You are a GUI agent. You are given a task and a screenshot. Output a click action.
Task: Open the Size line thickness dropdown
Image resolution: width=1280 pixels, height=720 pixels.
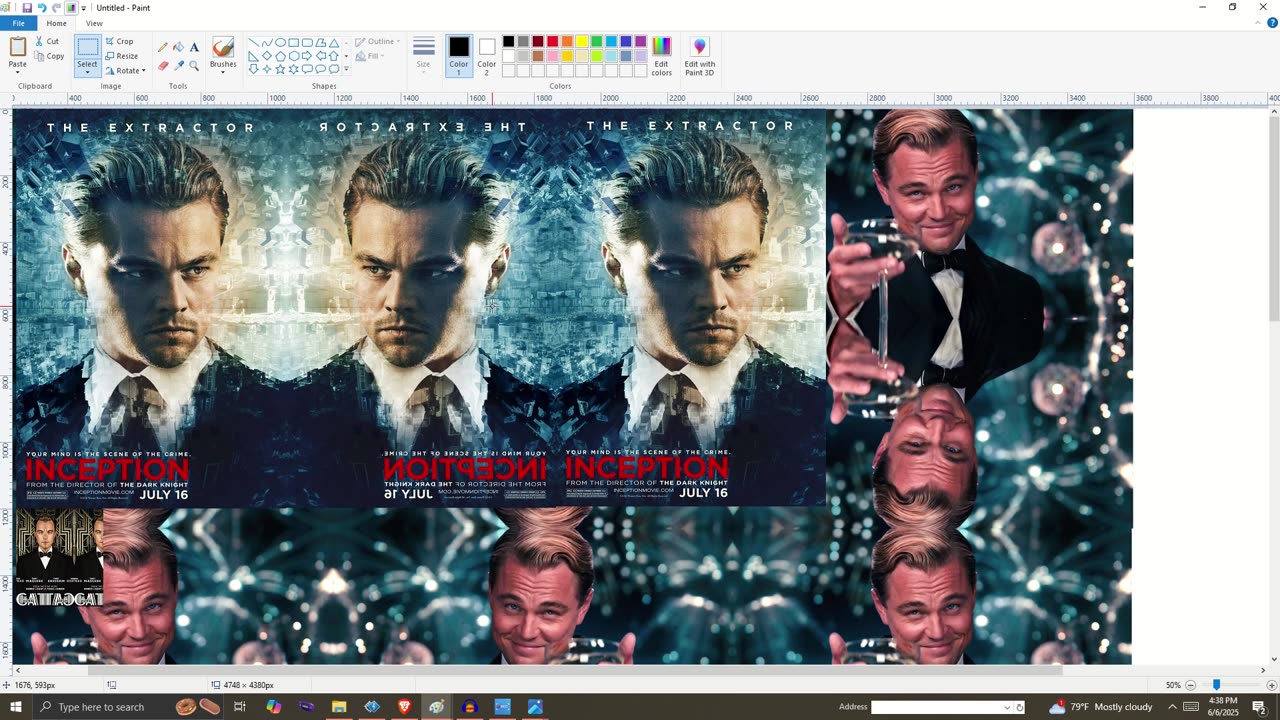click(423, 55)
